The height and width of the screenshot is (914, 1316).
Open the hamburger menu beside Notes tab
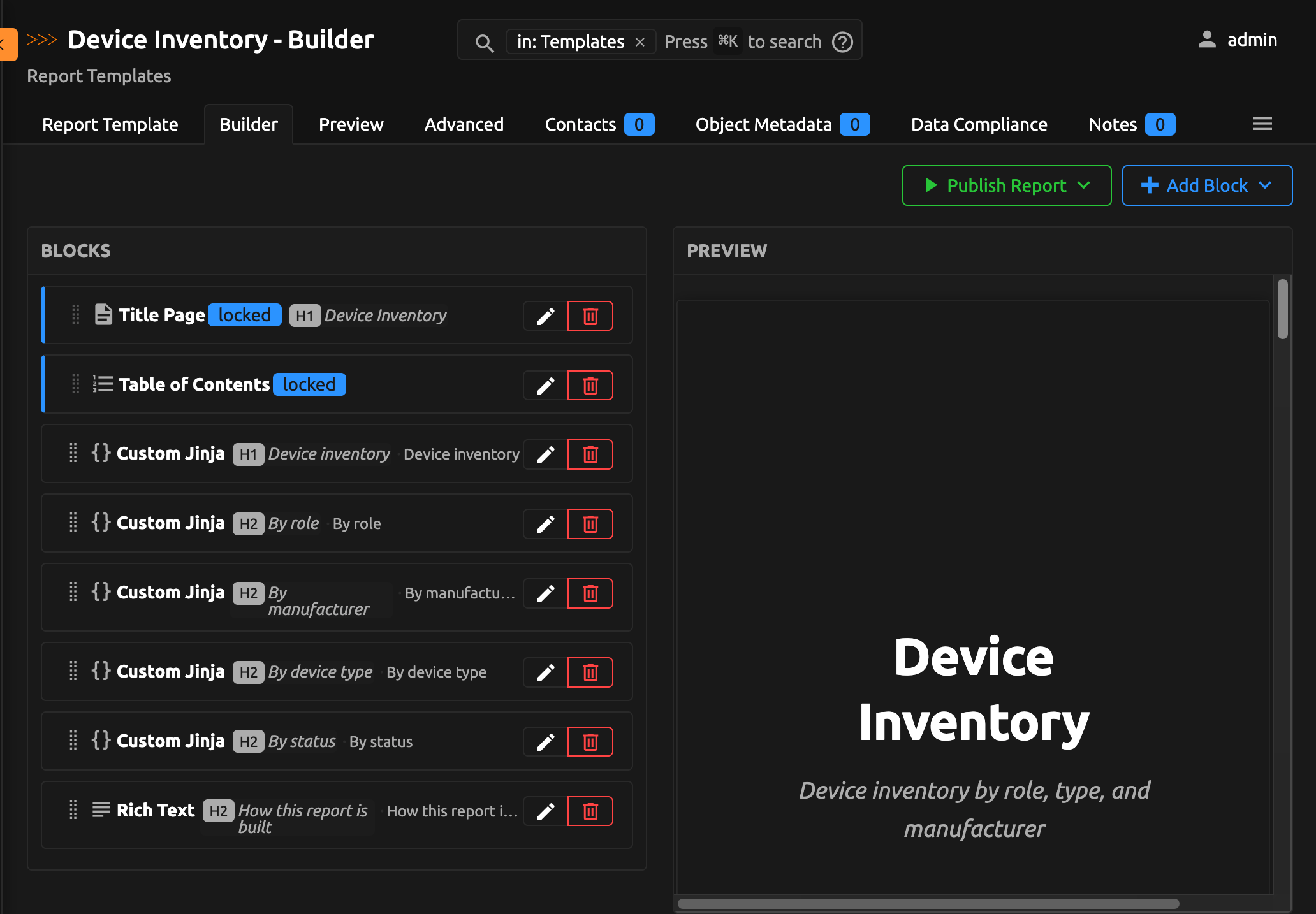pyautogui.click(x=1262, y=124)
